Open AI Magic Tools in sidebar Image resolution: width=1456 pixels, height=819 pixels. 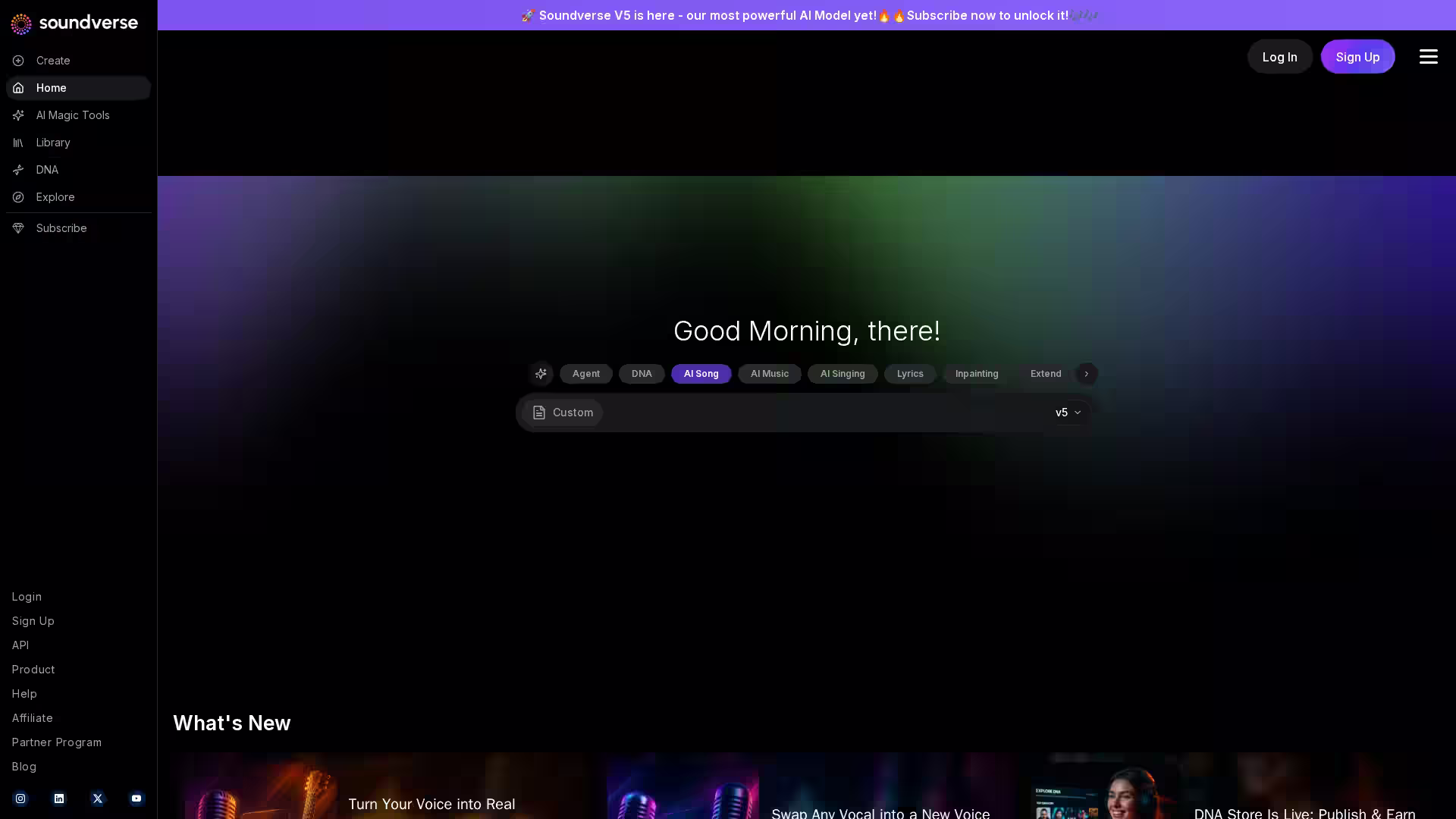pos(73,115)
